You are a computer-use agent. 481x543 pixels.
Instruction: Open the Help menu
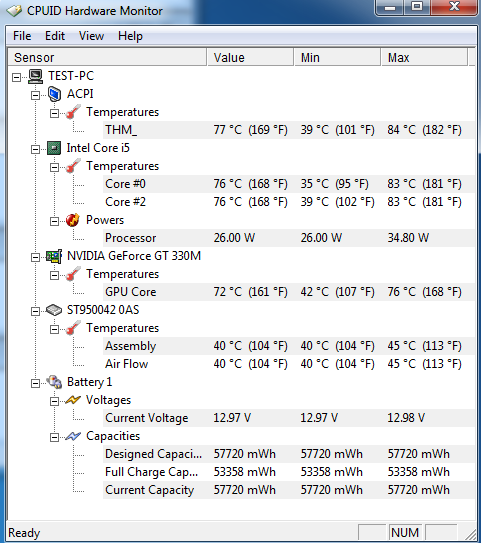click(130, 36)
